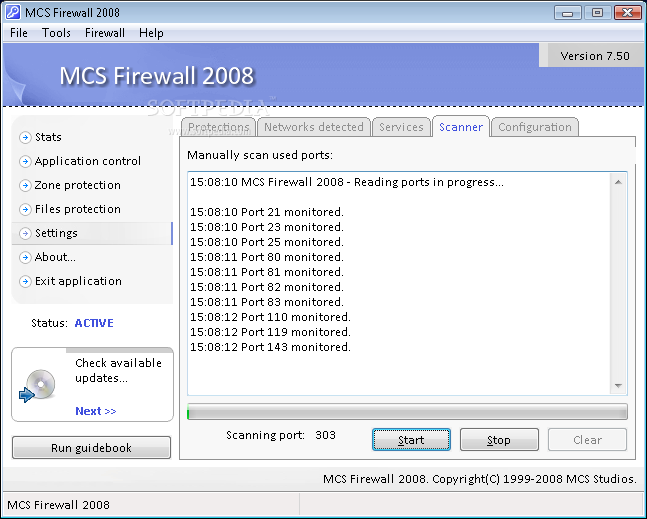The width and height of the screenshot is (647, 519).
Task: Click the MCS Firewall title bar icon
Action: tap(13, 12)
